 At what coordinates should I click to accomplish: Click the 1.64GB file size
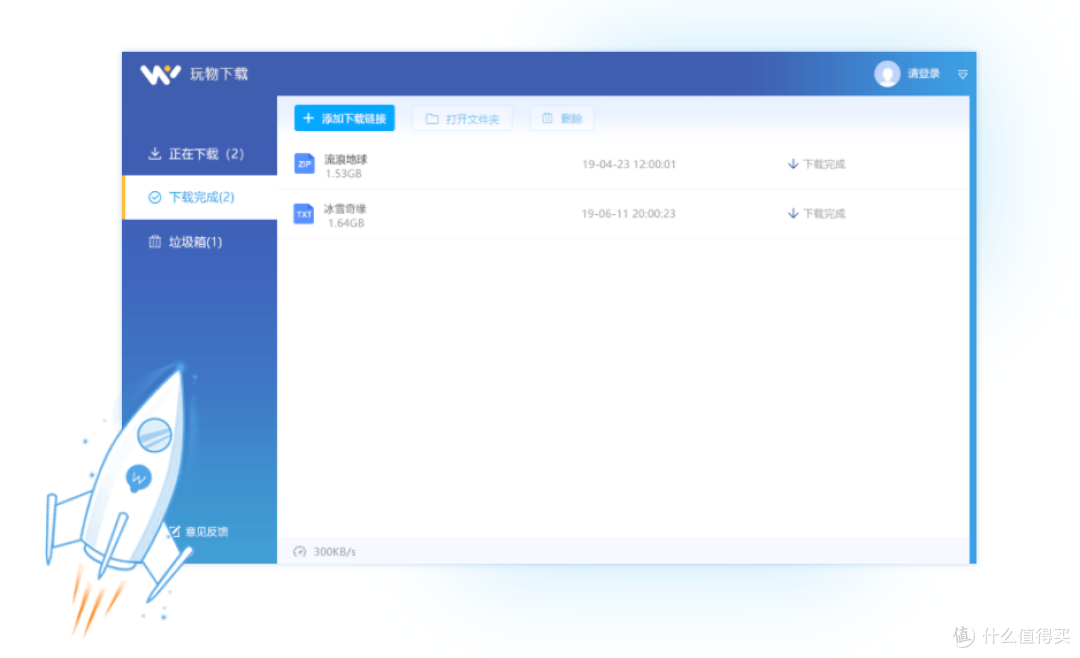pyautogui.click(x=346, y=223)
